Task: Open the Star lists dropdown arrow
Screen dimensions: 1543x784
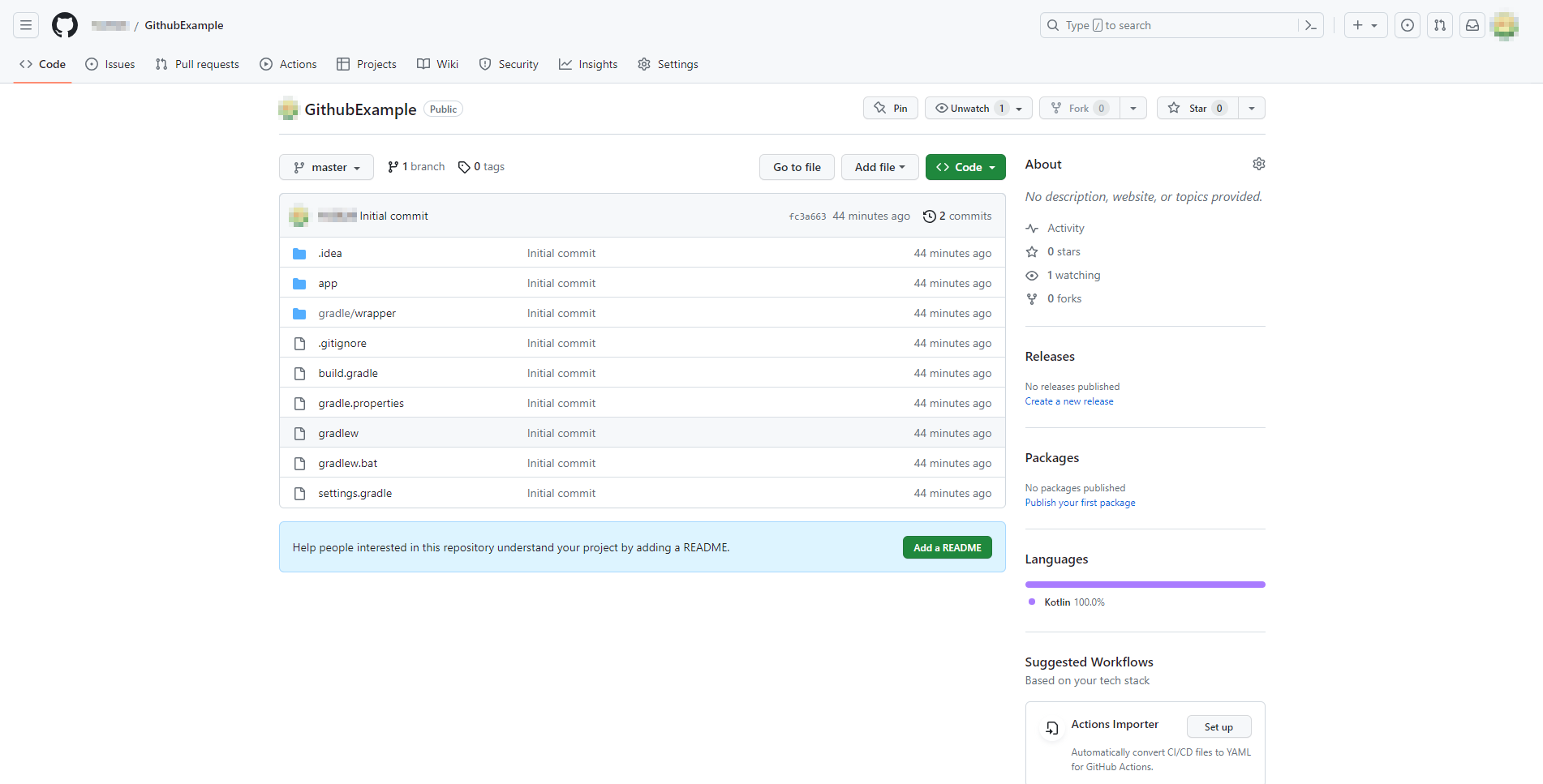Action: tap(1252, 108)
